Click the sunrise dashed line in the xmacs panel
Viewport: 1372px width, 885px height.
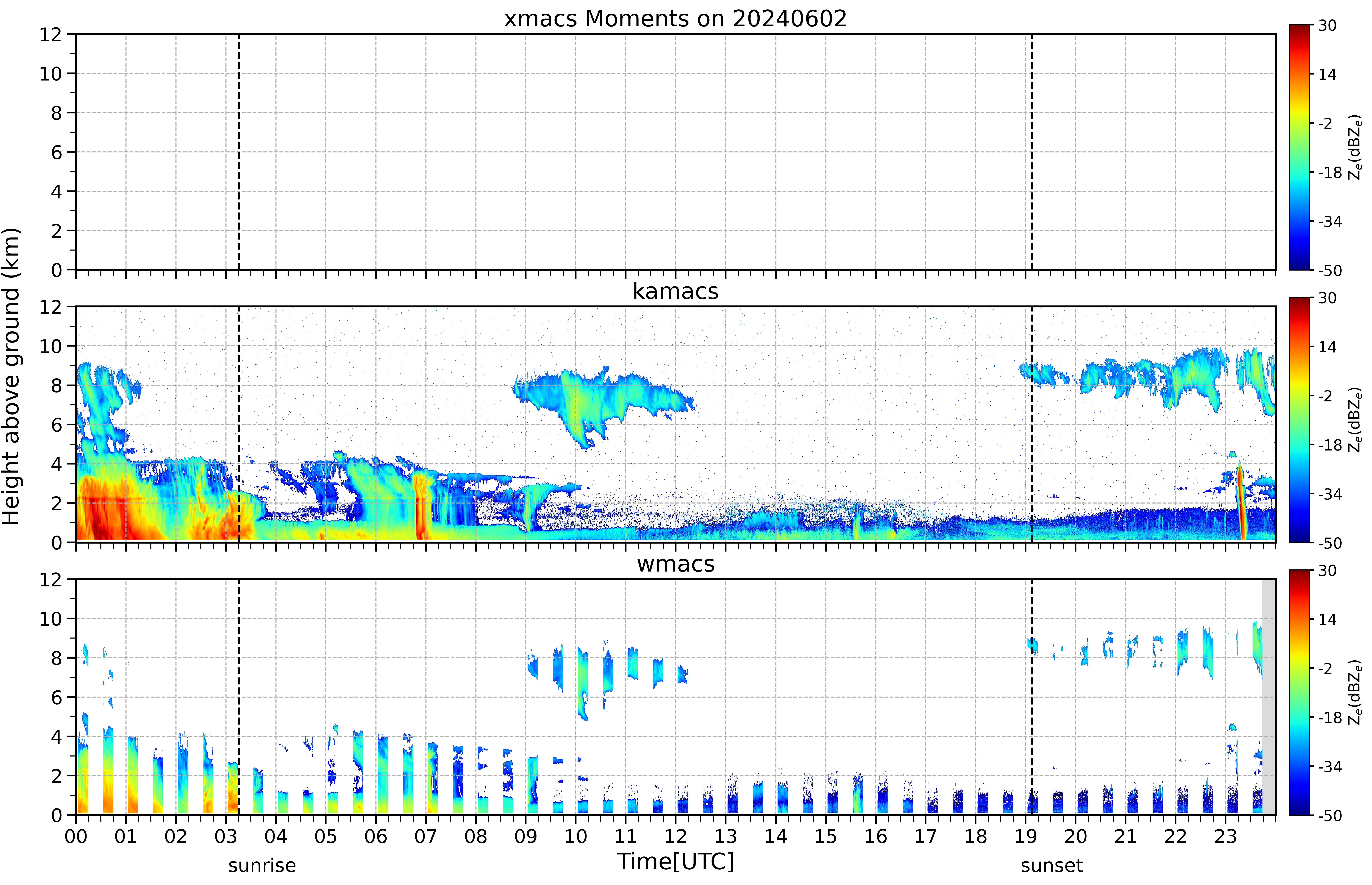click(x=239, y=152)
